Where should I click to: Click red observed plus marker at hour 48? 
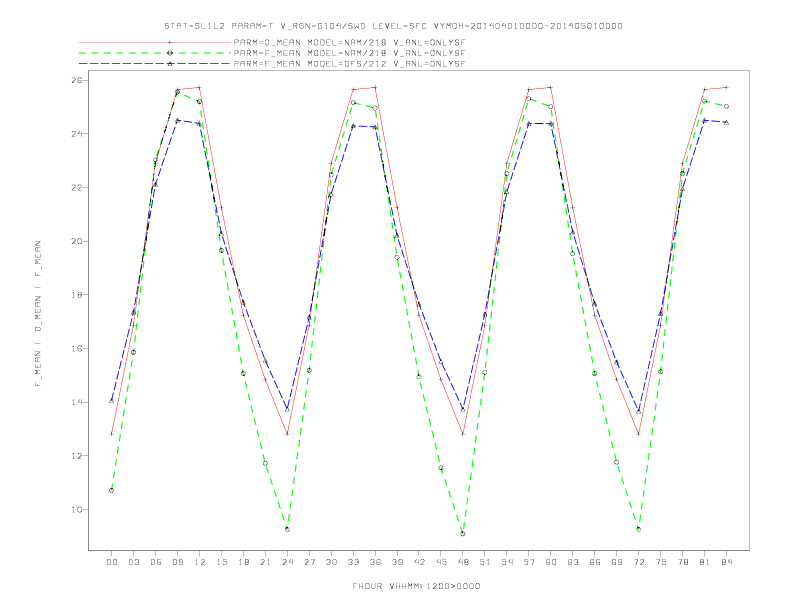point(463,434)
